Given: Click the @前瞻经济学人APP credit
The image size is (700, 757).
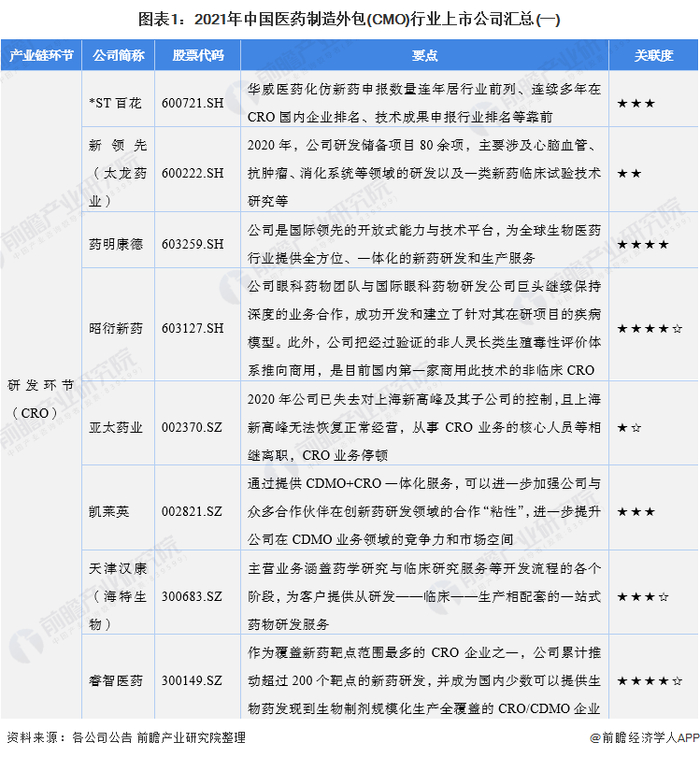Looking at the screenshot, I should click(644, 737).
